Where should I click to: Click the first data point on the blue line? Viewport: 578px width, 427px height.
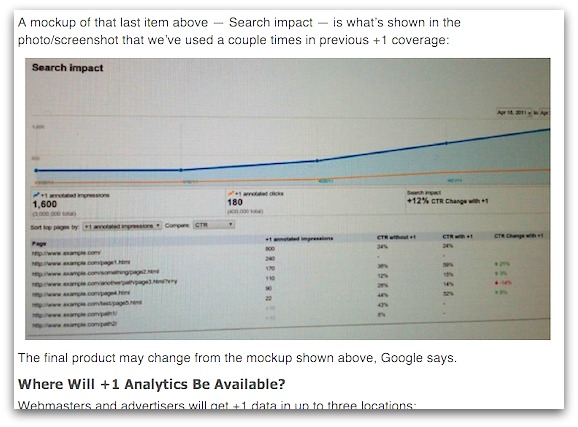[36, 170]
